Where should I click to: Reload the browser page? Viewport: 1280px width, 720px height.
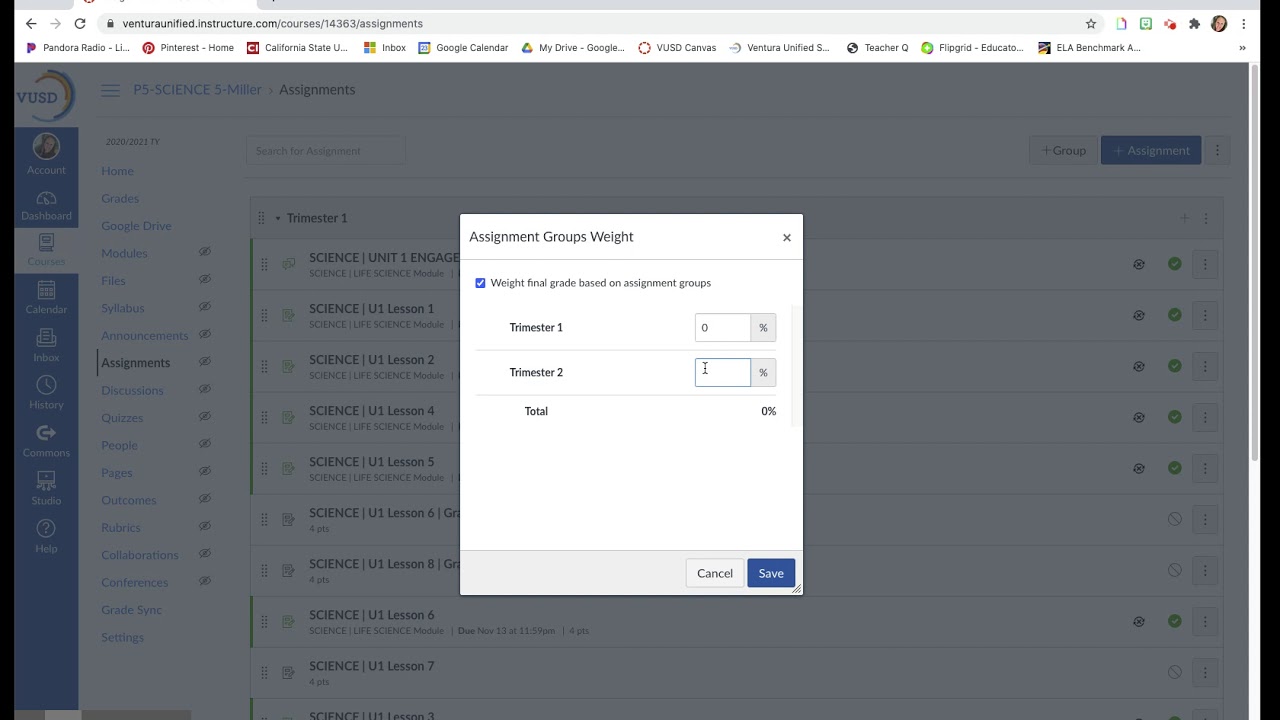coord(80,23)
